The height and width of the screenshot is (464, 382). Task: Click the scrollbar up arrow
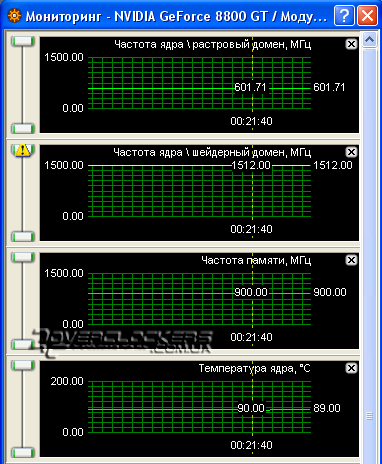(369, 40)
